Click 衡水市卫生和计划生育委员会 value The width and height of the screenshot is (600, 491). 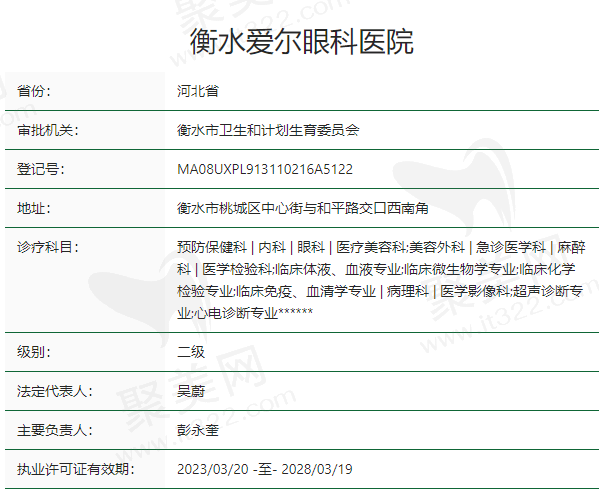(268, 130)
